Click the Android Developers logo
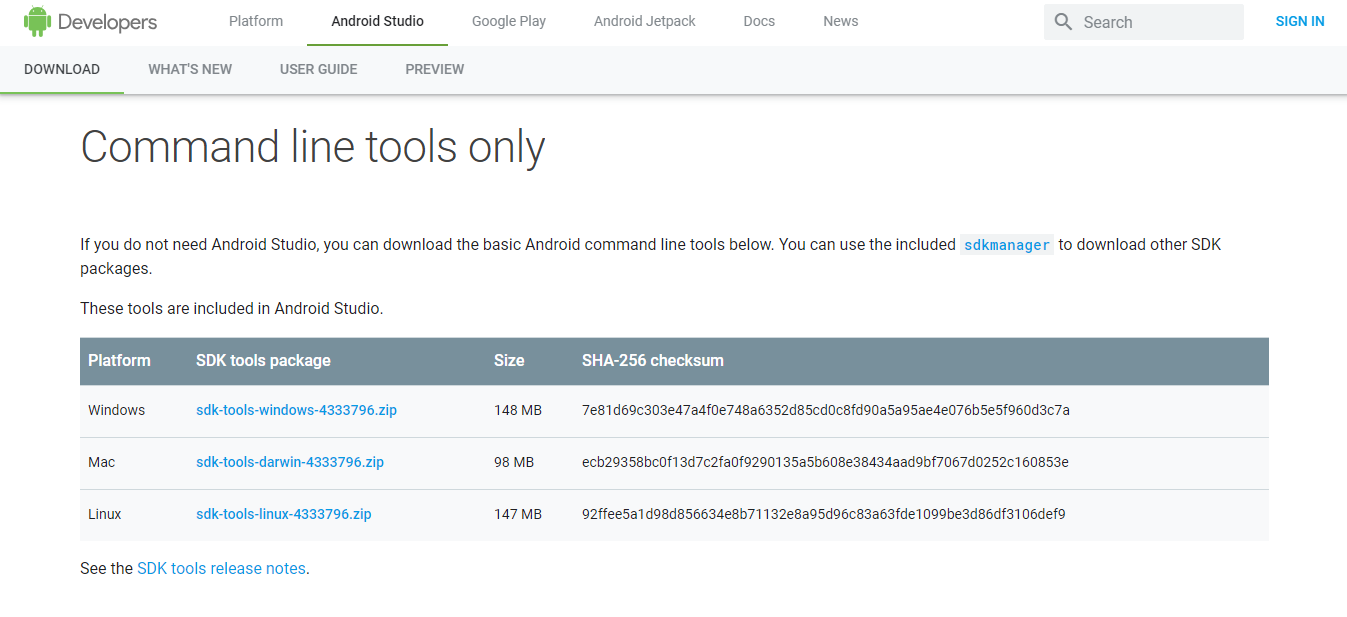 point(90,21)
